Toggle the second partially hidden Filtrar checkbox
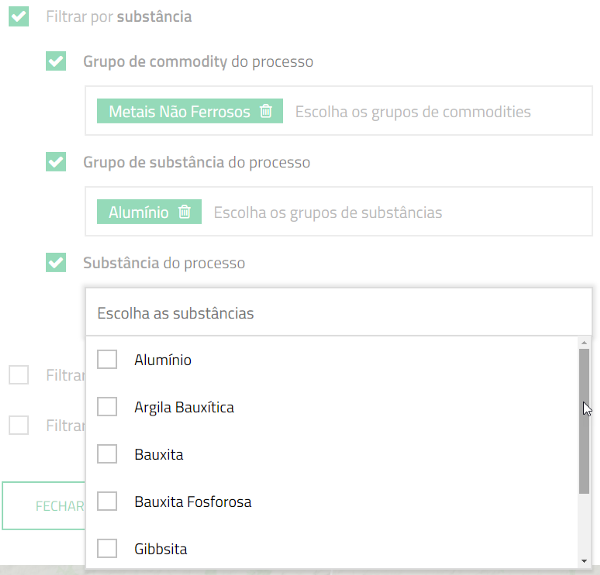Screen dimensions: 600x575 point(19,425)
